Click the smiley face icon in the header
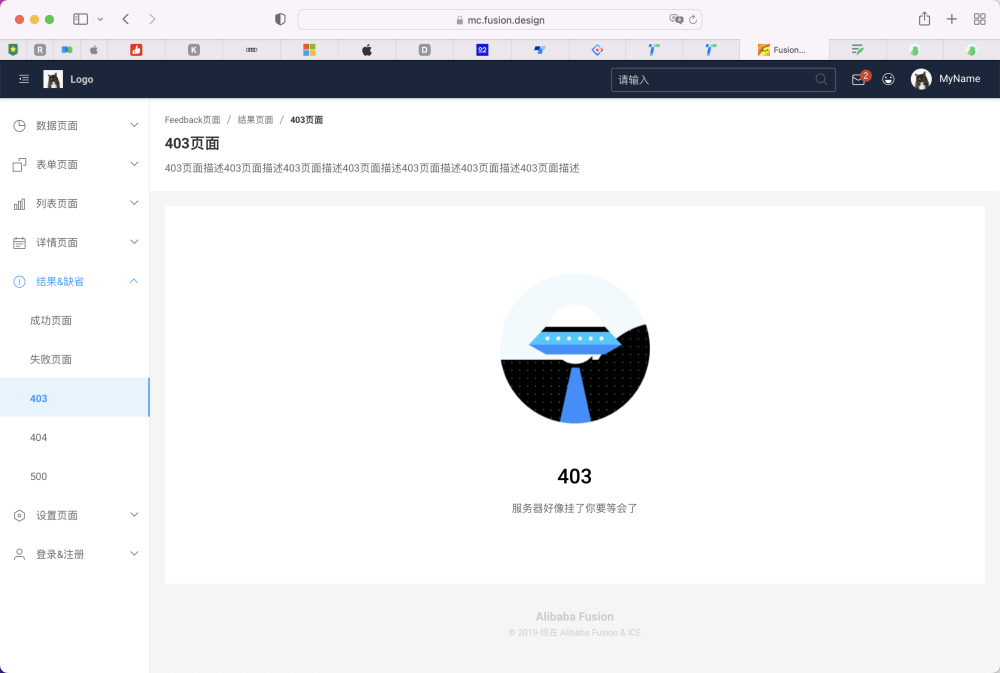Image resolution: width=1000 pixels, height=673 pixels. (888, 79)
